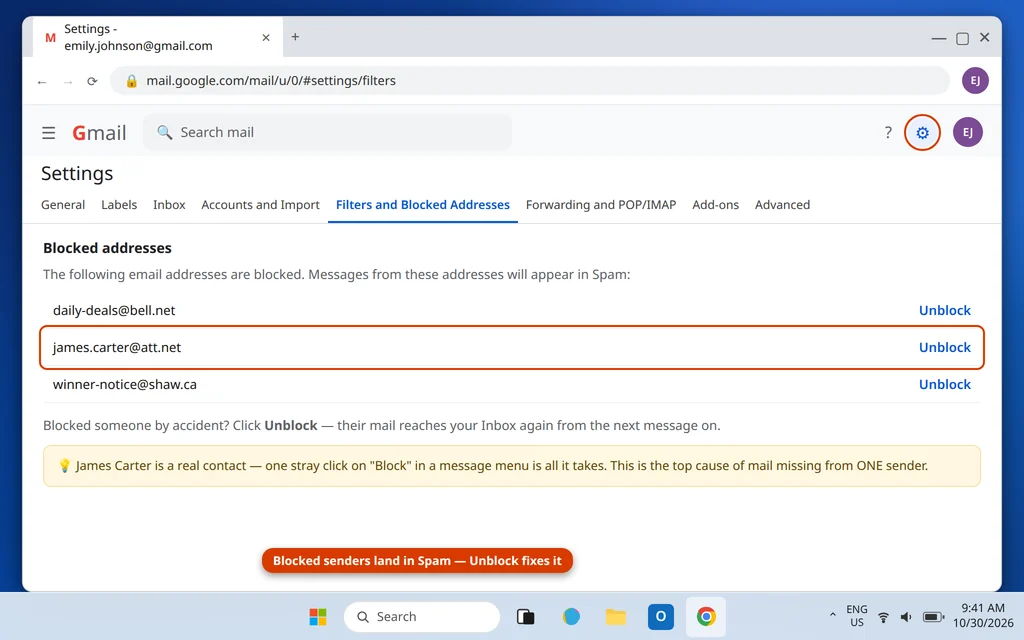Click the browser address bar URL

click(x=271, y=80)
